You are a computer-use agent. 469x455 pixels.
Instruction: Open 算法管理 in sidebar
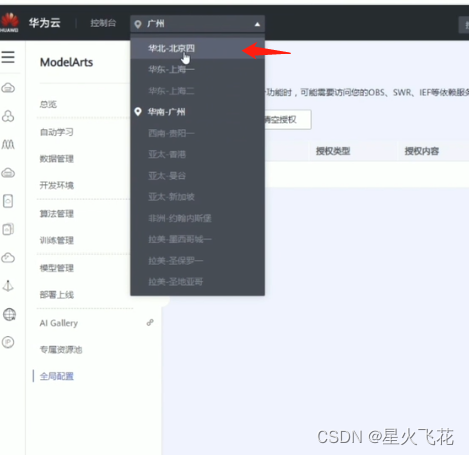point(57,214)
